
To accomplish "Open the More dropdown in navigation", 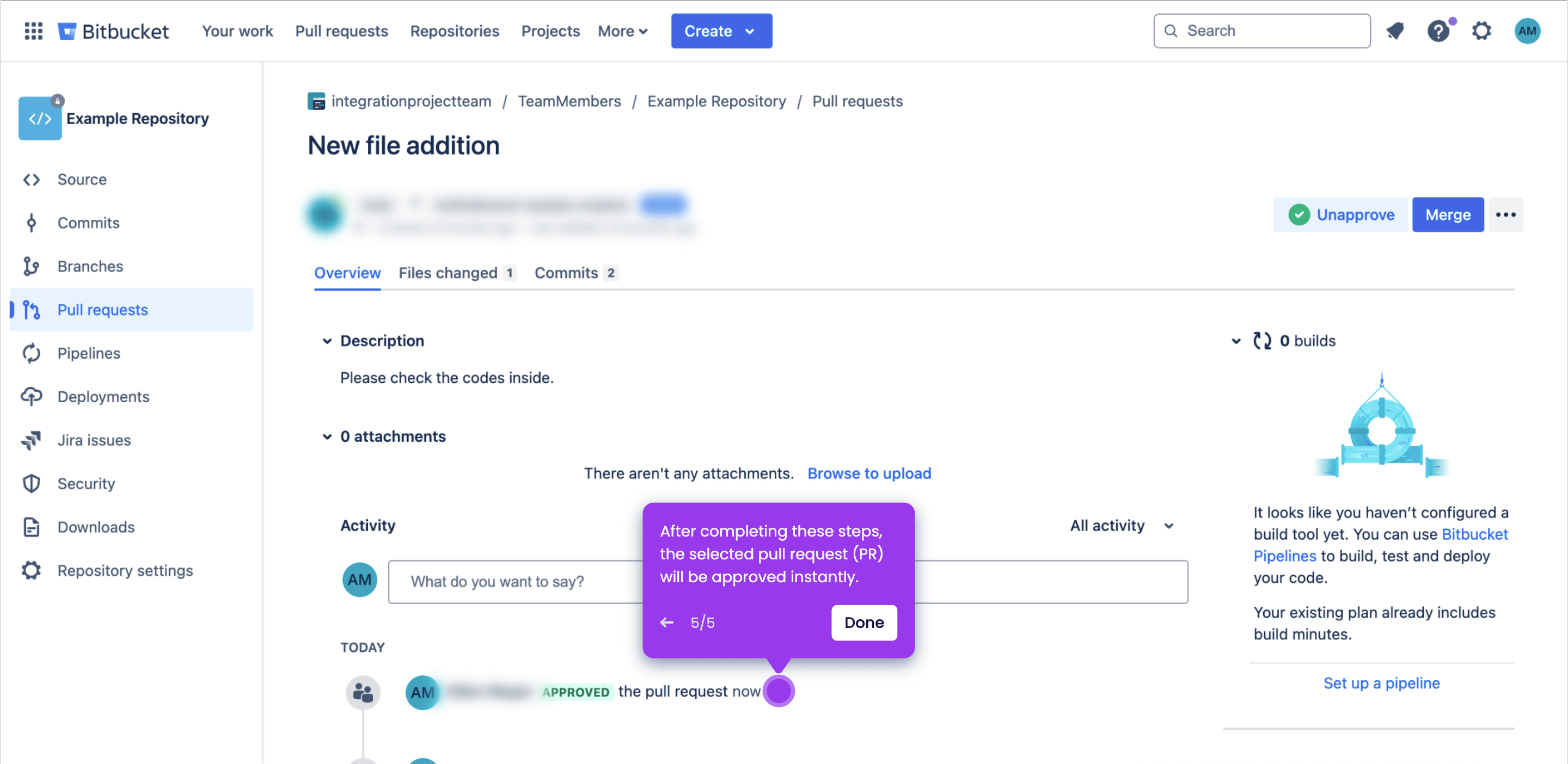I will [623, 31].
